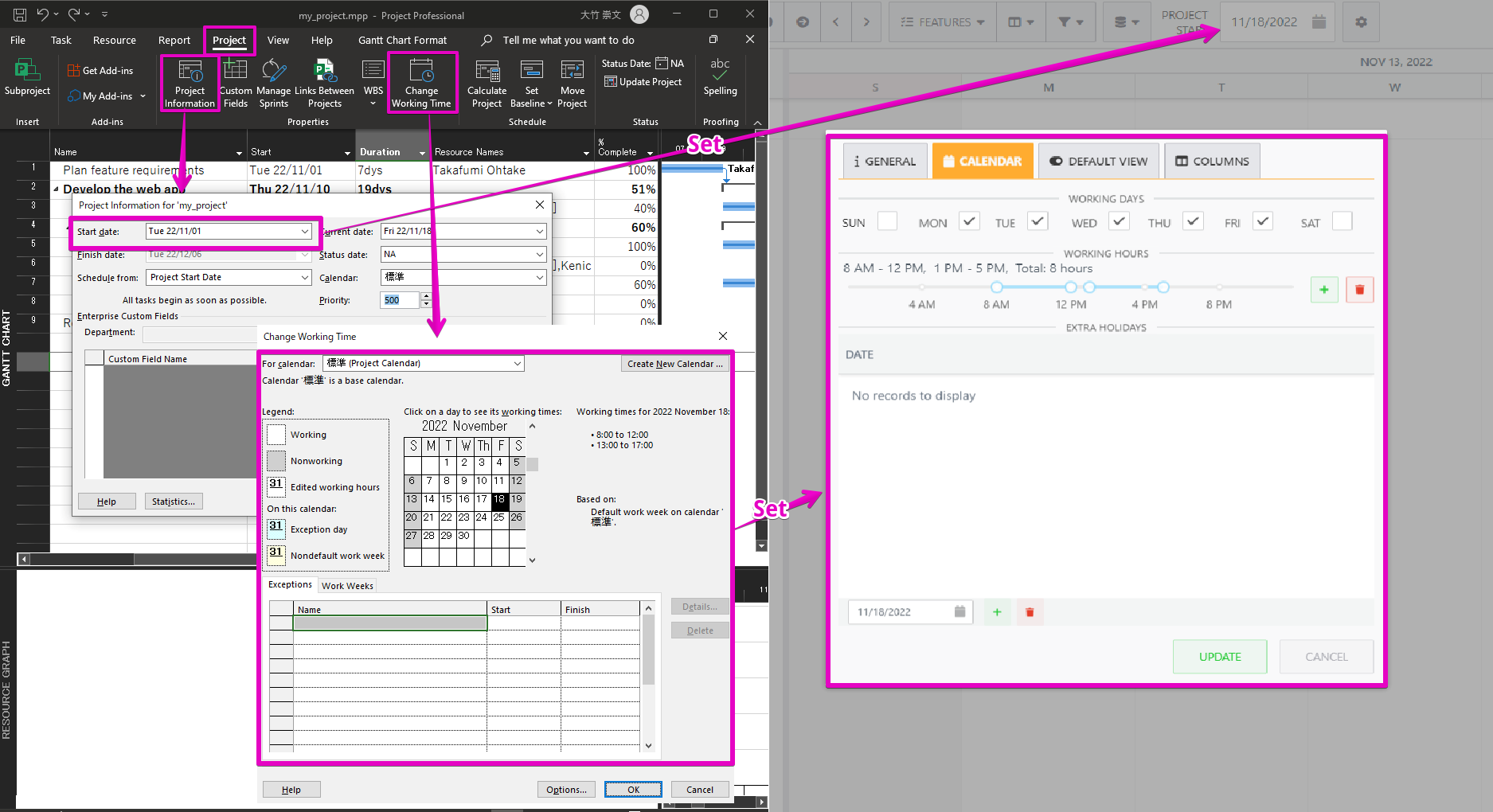Switch to the Work Weeks tab
The height and width of the screenshot is (812, 1493).
tap(347, 586)
